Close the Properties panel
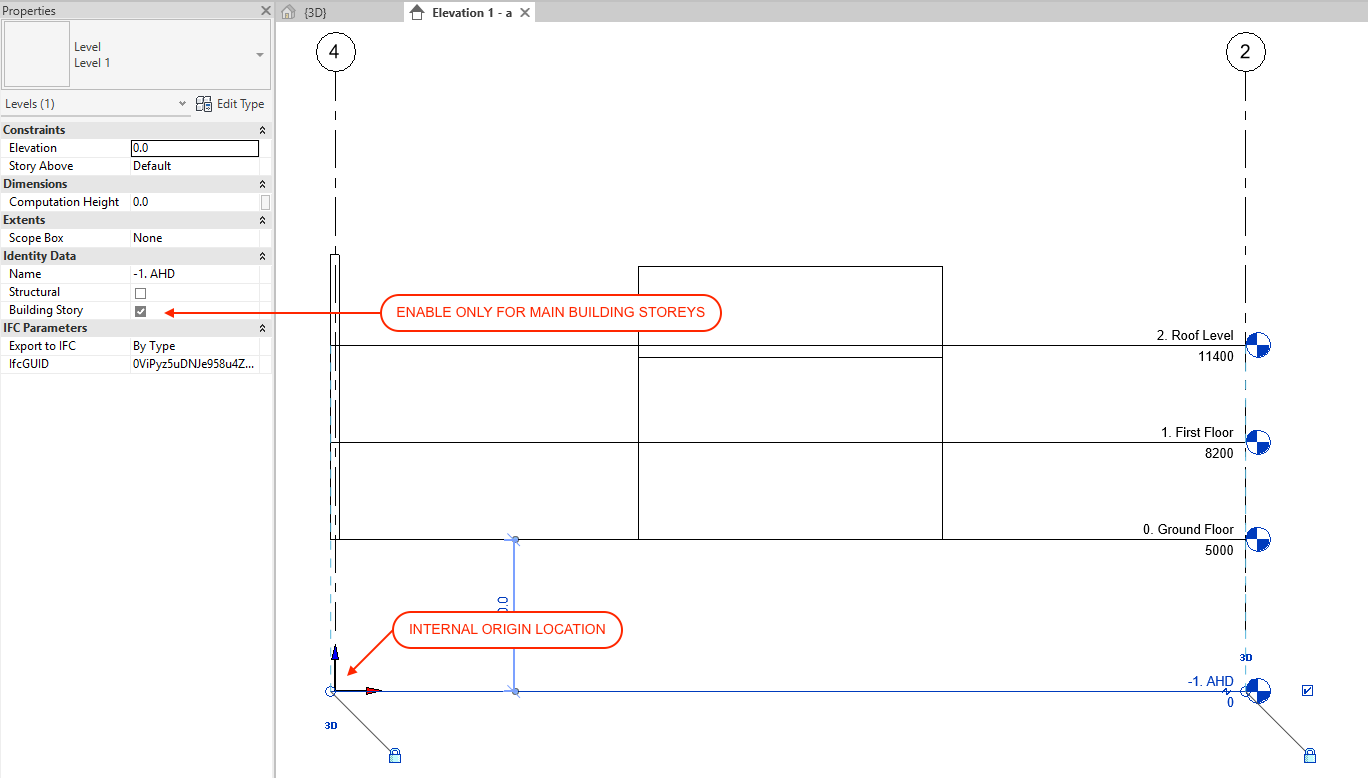This screenshot has height=778, width=1368. pyautogui.click(x=265, y=10)
